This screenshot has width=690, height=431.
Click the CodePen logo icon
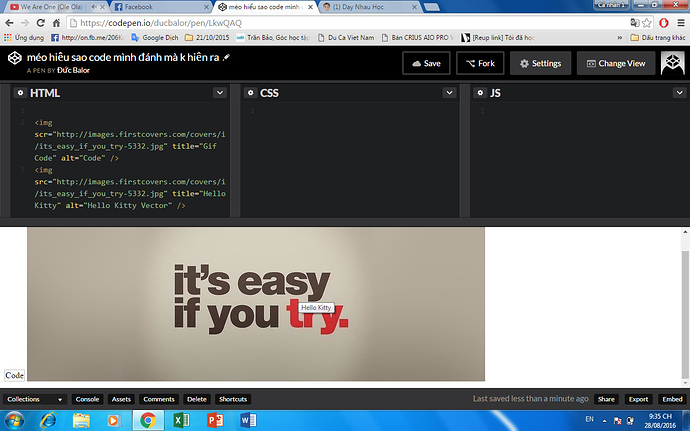(13, 63)
